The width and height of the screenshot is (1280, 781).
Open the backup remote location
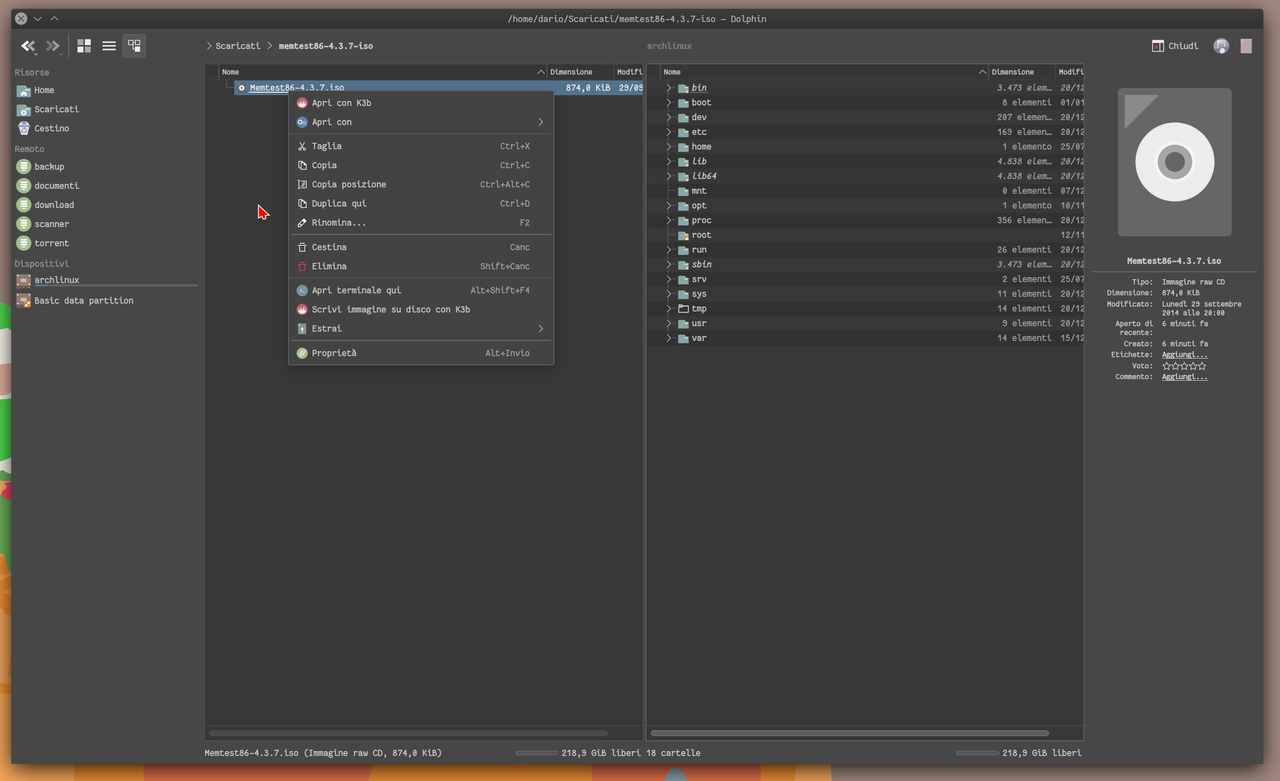click(x=49, y=167)
